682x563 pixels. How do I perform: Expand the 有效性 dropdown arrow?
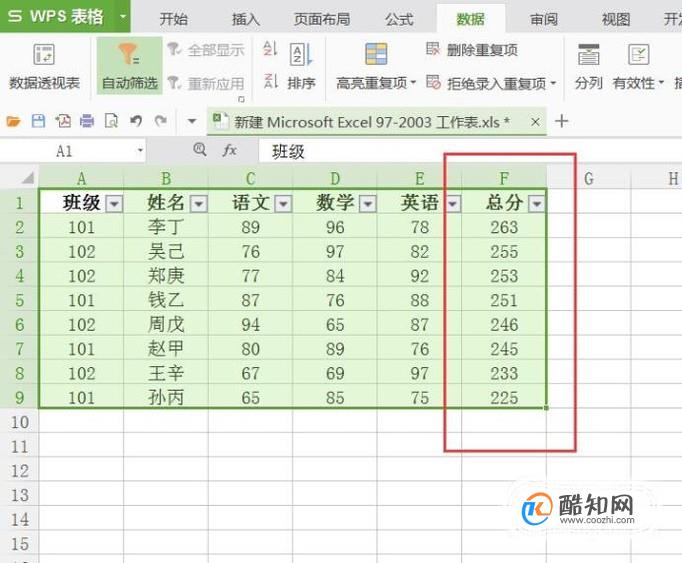(661, 82)
